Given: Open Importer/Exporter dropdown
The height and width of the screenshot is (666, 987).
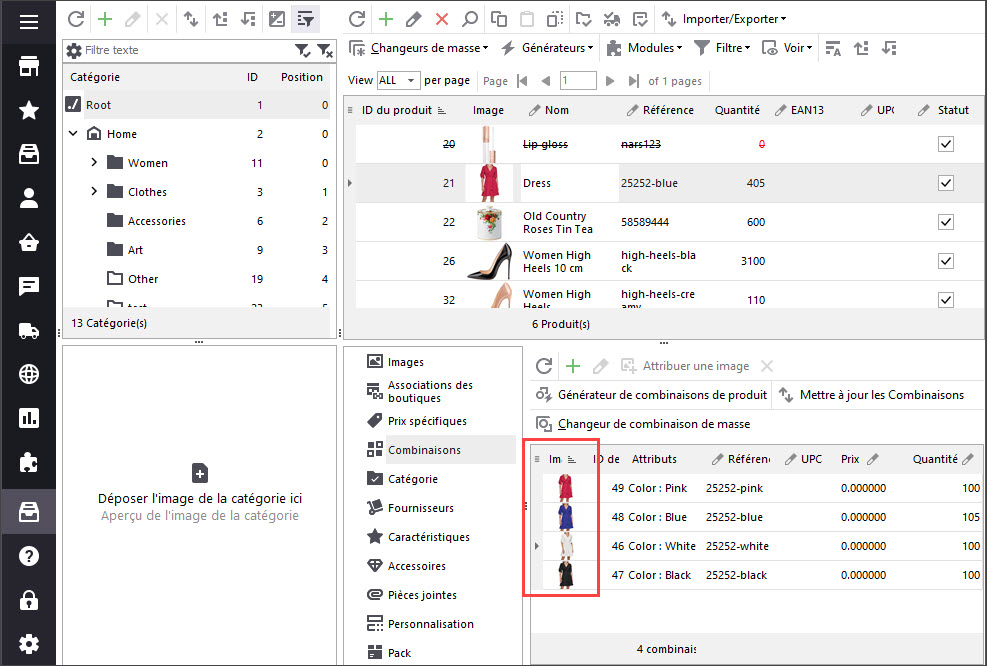Looking at the screenshot, I should coord(724,19).
